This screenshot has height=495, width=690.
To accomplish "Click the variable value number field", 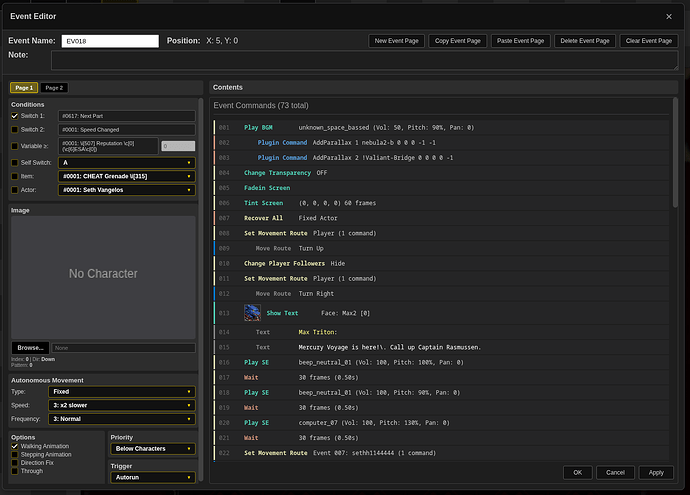I will tap(178, 146).
